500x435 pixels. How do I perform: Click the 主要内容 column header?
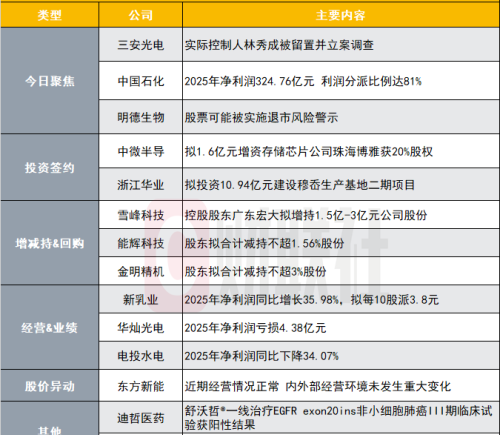coord(341,15)
